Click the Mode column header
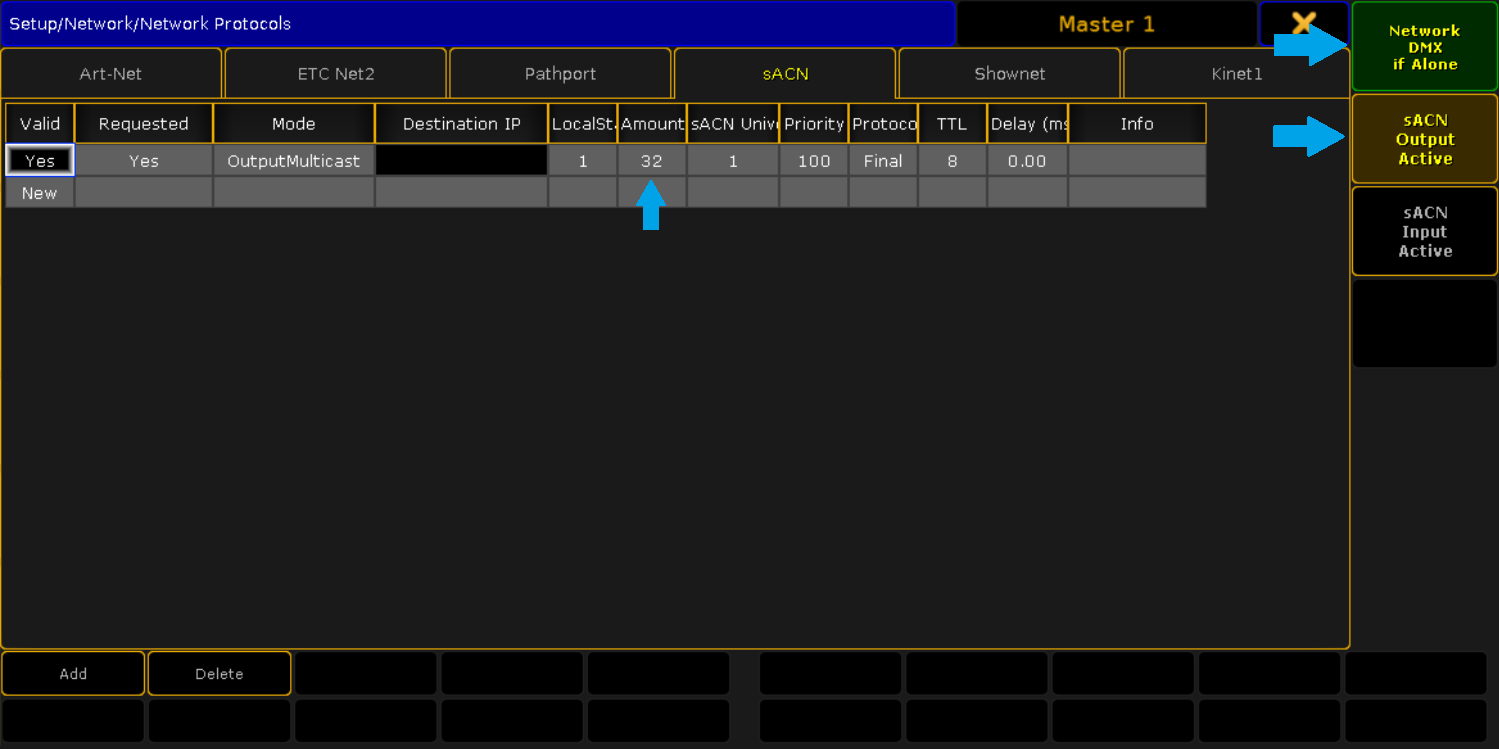The width and height of the screenshot is (1499, 749). [294, 124]
